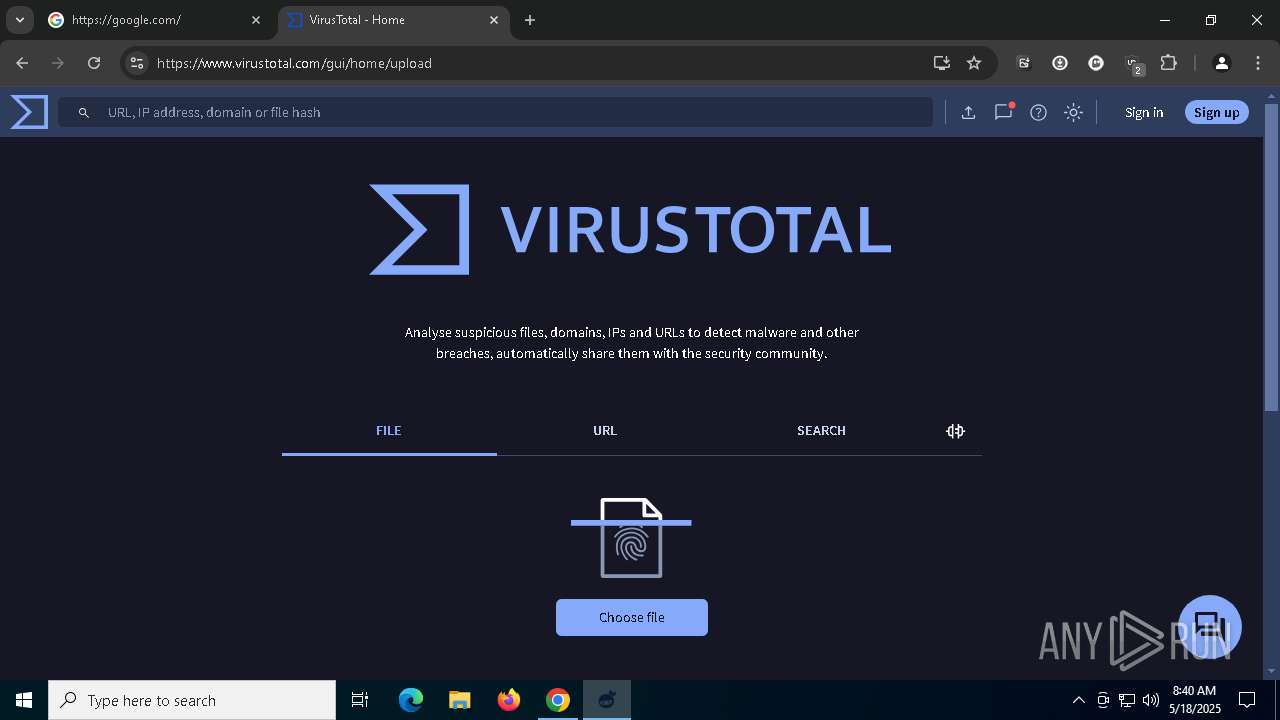This screenshot has height=720, width=1280.
Task: Click the install app icon in address bar
Action: pos(941,63)
